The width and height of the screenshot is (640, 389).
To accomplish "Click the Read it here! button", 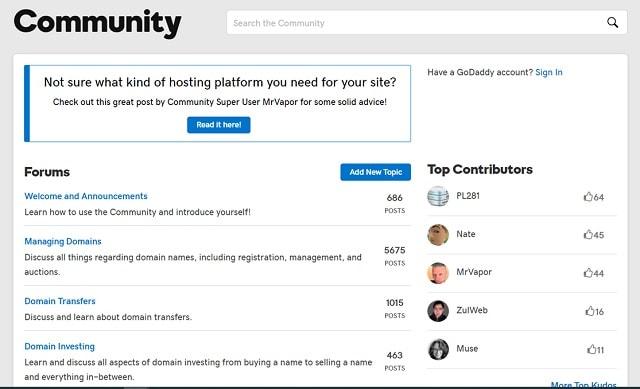I will (x=219, y=125).
